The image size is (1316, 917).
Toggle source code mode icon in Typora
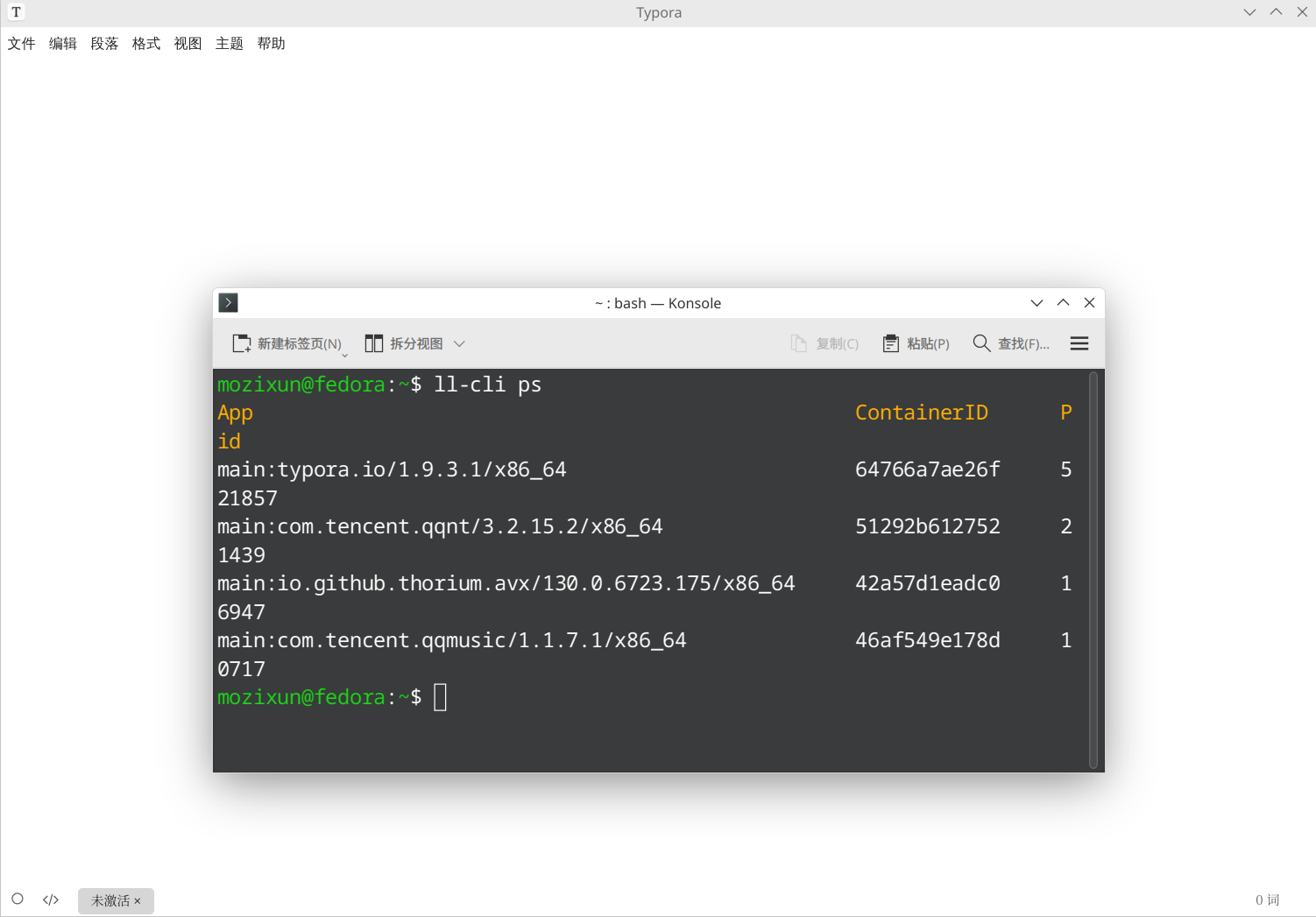[x=51, y=899]
